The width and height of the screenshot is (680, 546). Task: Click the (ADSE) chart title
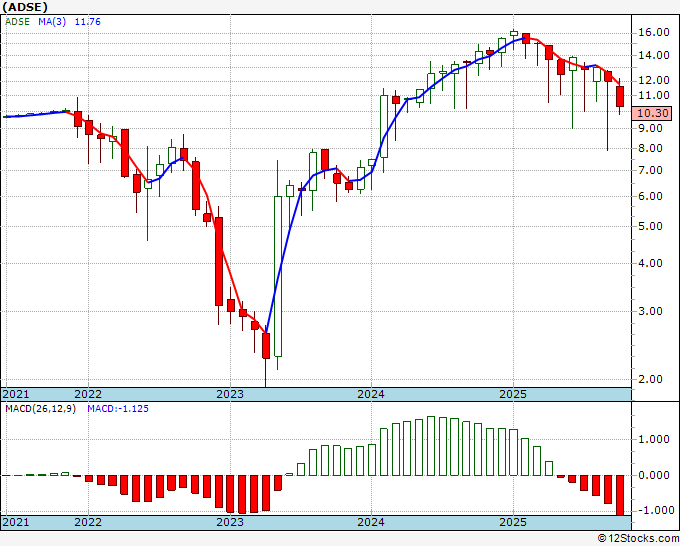click(x=25, y=7)
